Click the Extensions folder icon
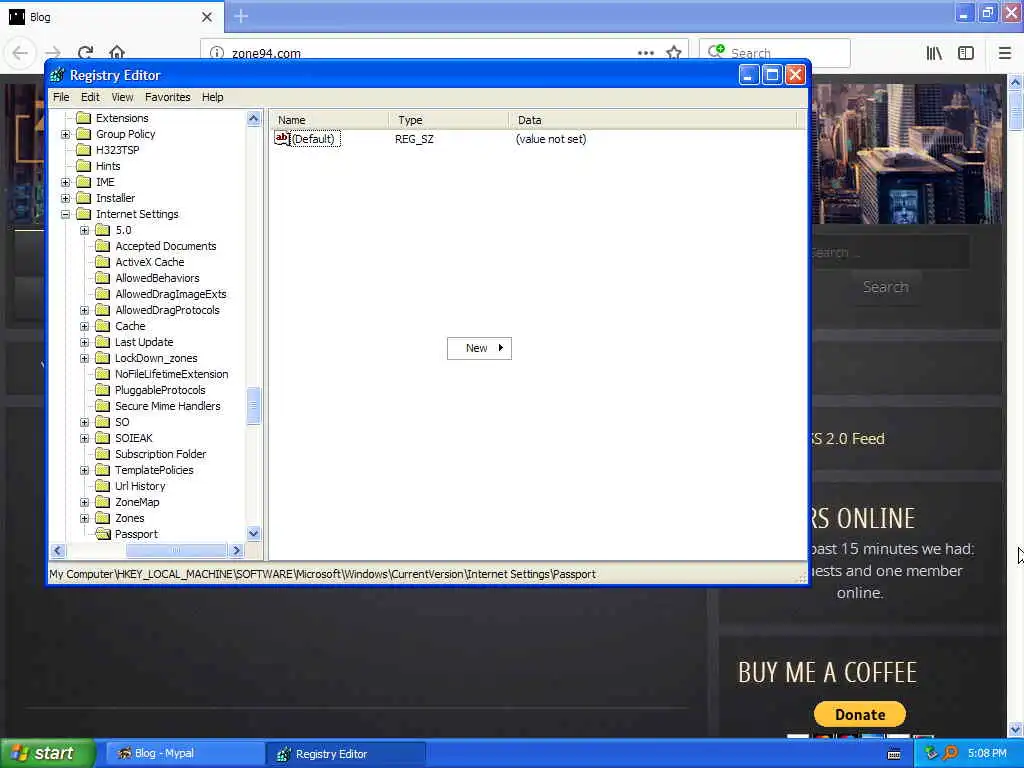Viewport: 1024px width, 768px height. pos(84,118)
